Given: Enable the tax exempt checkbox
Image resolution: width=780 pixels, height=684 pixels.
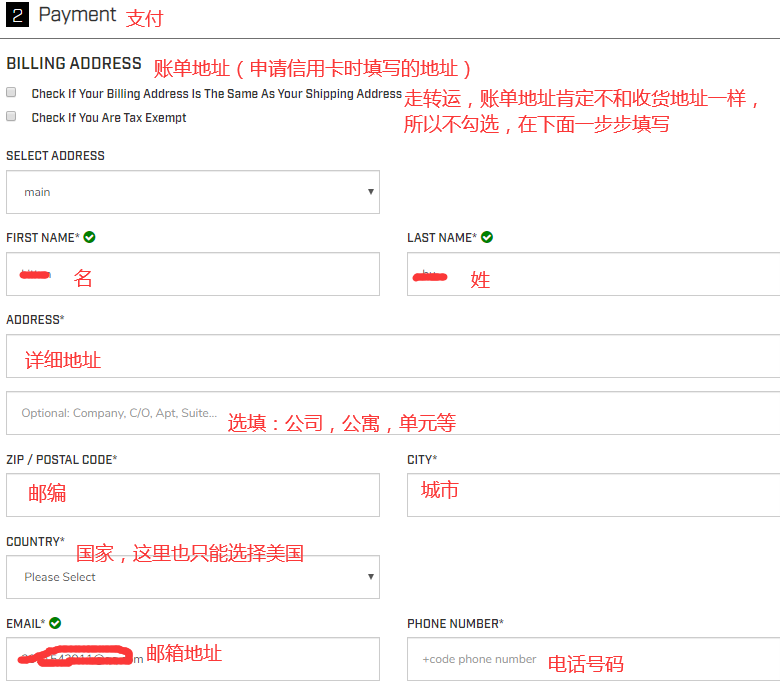Looking at the screenshot, I should [x=12, y=116].
